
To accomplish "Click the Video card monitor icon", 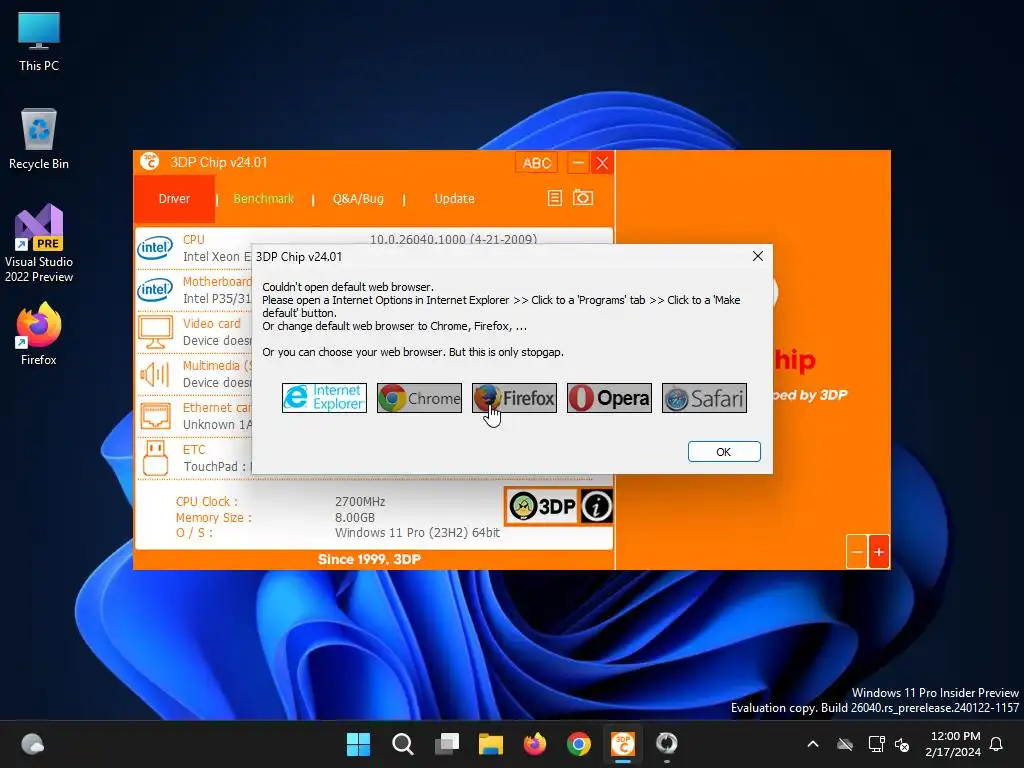I will pyautogui.click(x=155, y=332).
